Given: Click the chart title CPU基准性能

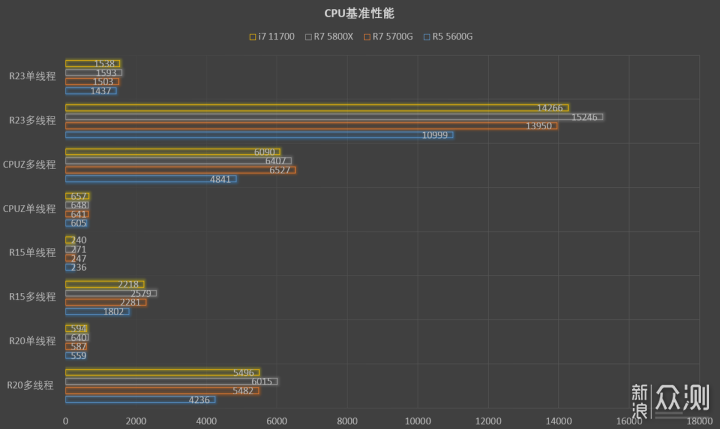Looking at the screenshot, I should point(359,13).
